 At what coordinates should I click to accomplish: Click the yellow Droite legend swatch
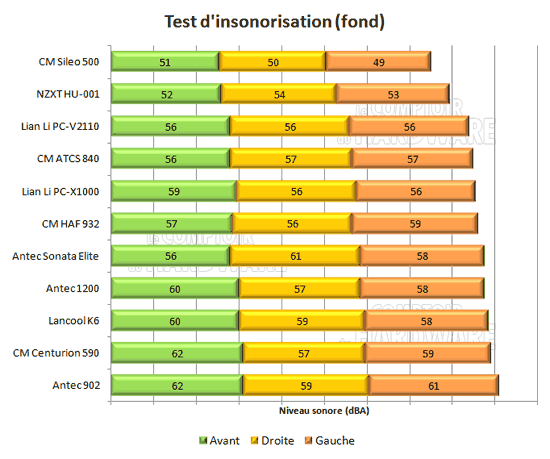(x=255, y=440)
